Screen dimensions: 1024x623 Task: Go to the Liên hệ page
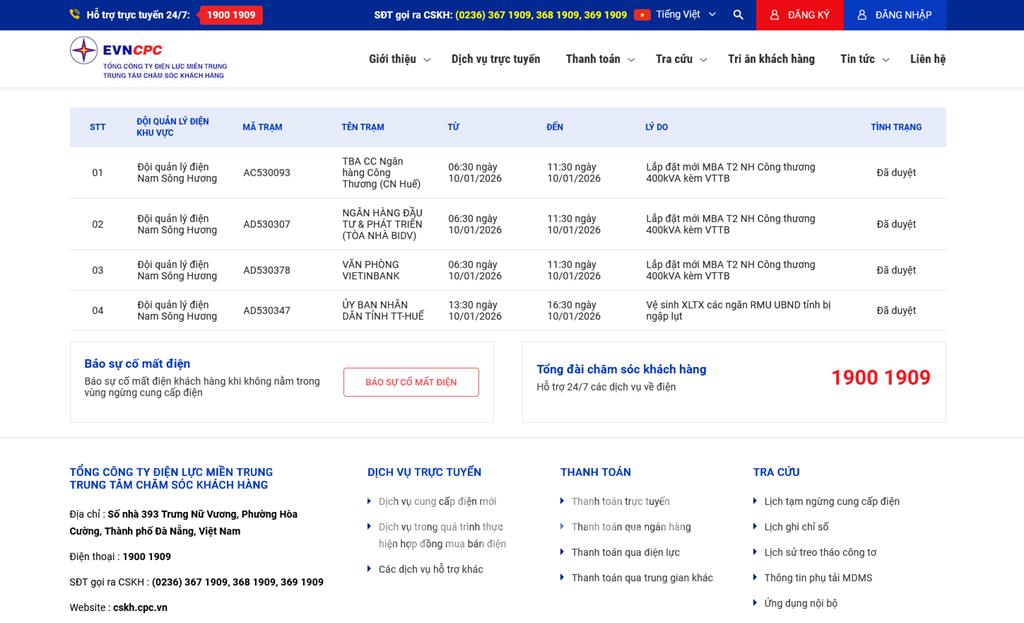point(927,59)
